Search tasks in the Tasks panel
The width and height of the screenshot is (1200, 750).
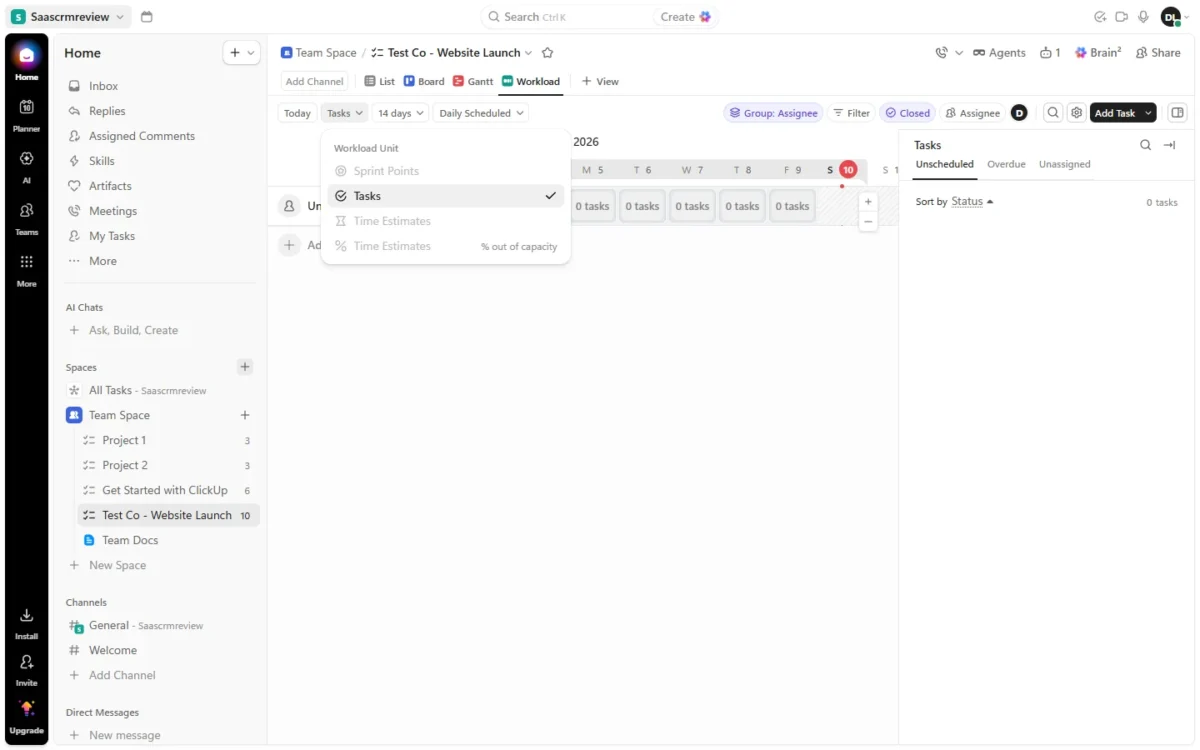1146,145
